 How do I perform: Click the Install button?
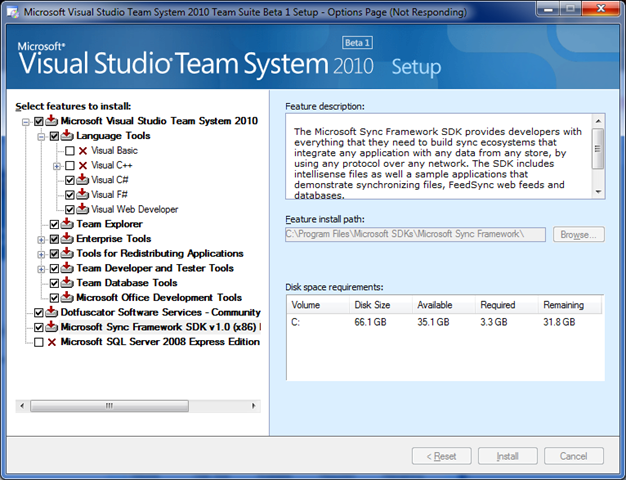(x=508, y=456)
